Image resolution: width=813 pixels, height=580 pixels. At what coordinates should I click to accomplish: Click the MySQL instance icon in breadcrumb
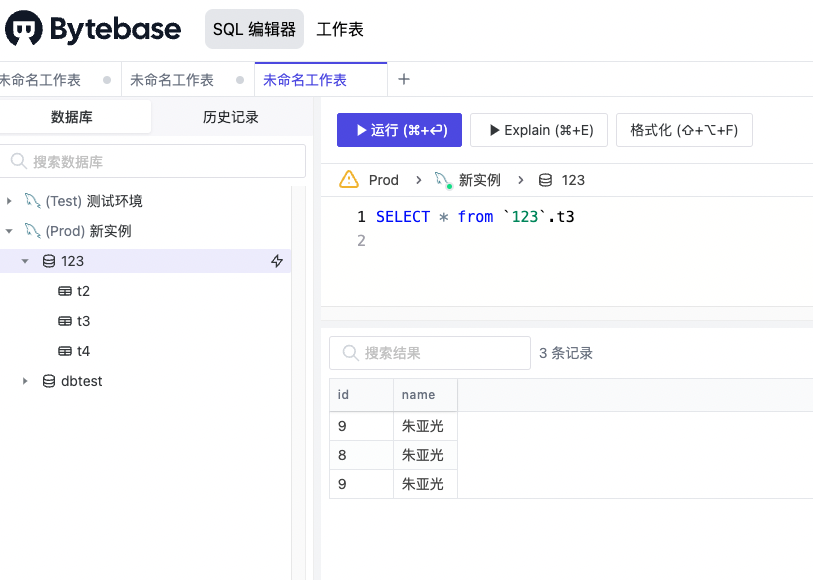point(443,180)
